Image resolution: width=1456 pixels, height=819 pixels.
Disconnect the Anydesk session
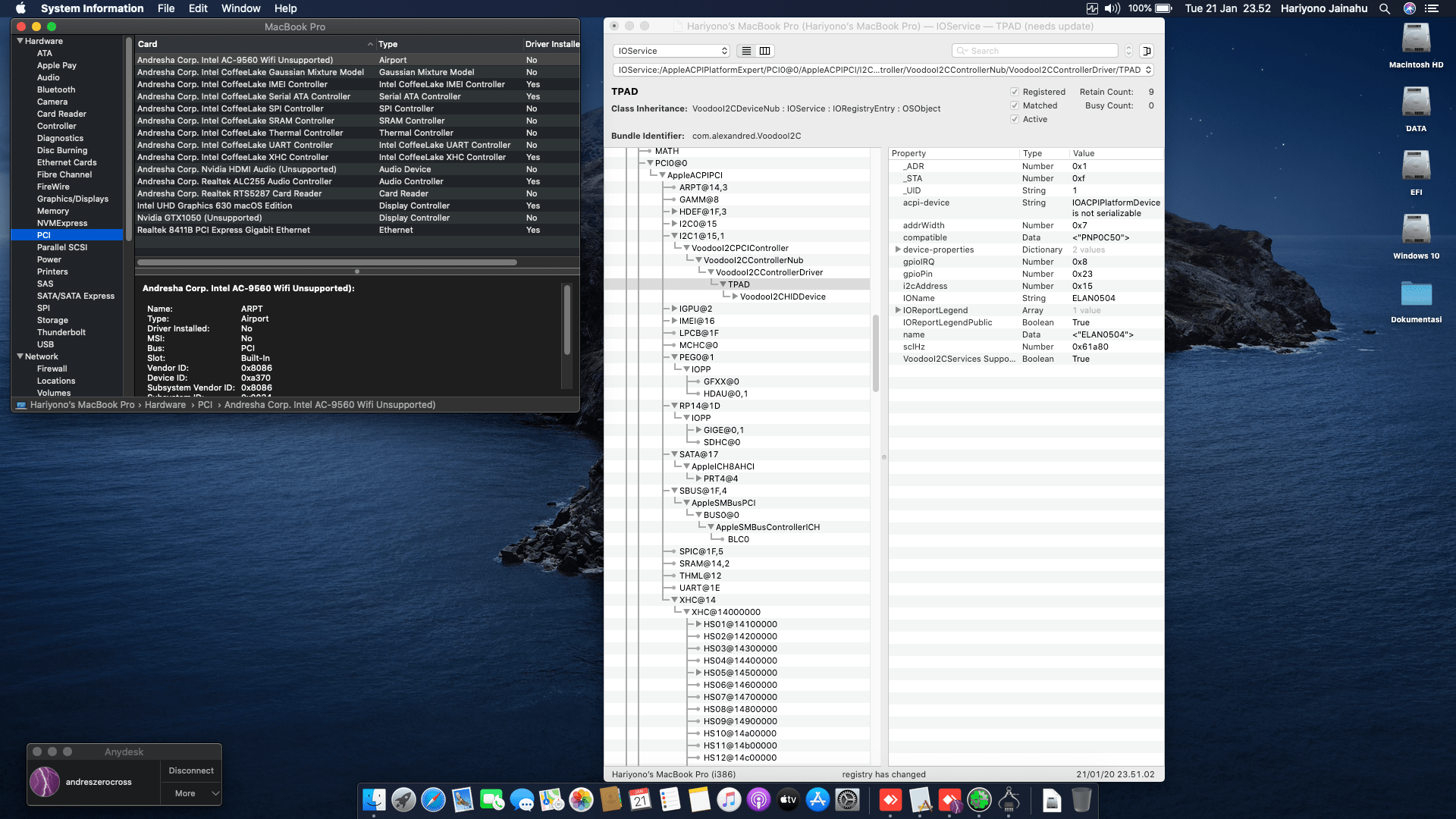[x=191, y=770]
